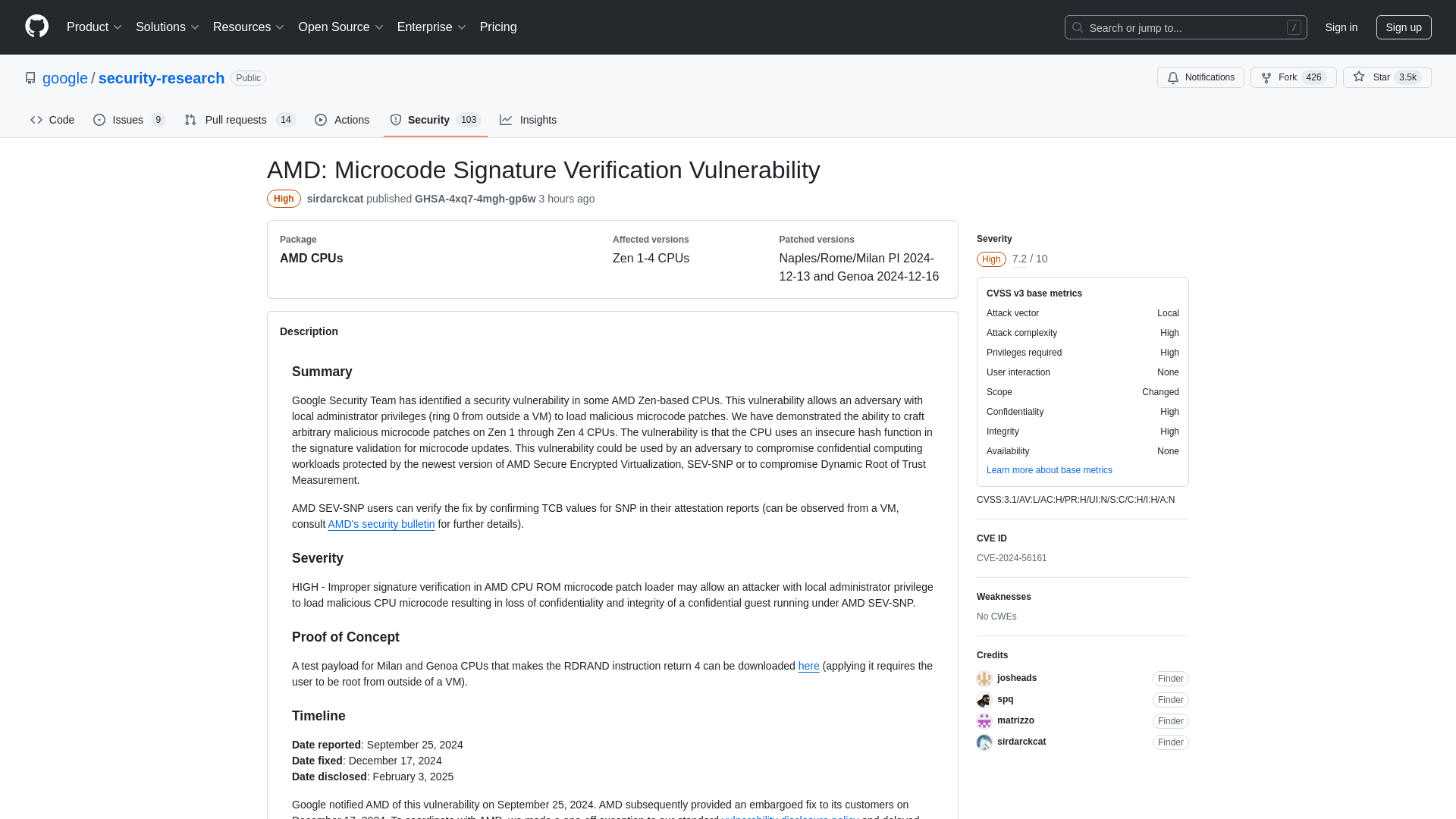Viewport: 1456px width, 819px height.
Task: Open AMD's security bulletin link
Action: pyautogui.click(x=381, y=524)
